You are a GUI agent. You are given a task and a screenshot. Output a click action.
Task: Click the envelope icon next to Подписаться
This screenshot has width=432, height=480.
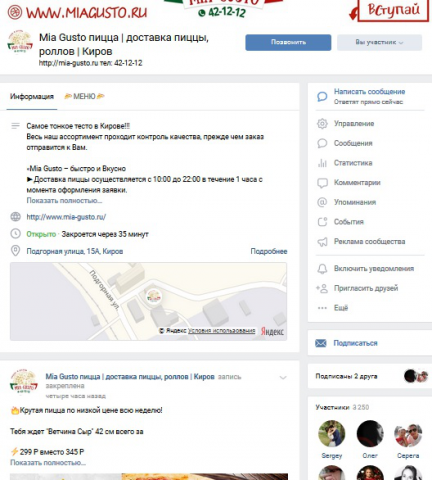pyautogui.click(x=321, y=343)
